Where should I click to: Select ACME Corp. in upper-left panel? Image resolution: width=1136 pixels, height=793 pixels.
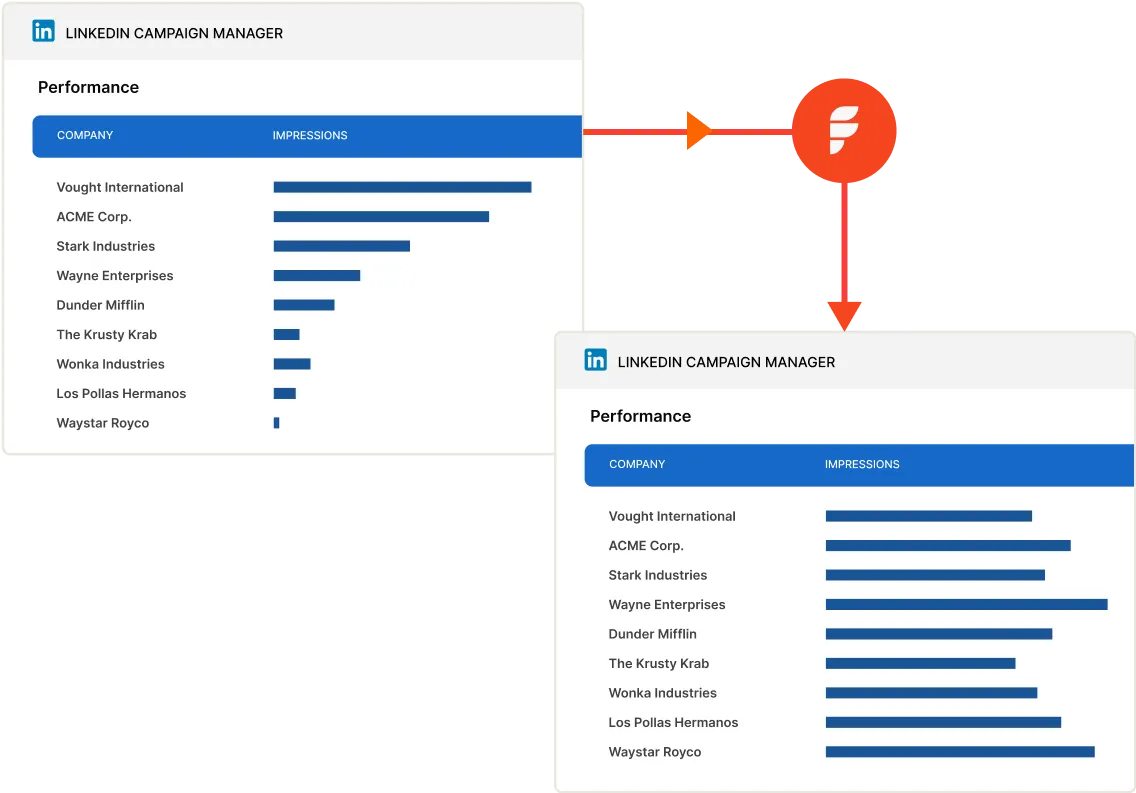[x=94, y=217]
